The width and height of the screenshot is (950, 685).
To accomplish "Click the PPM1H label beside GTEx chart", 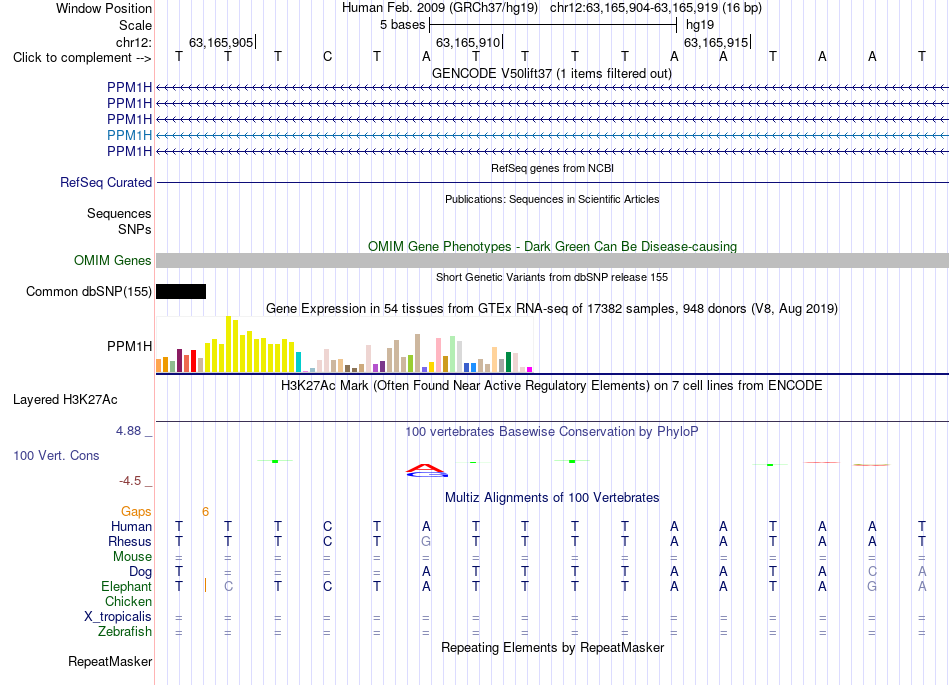I will (x=129, y=346).
